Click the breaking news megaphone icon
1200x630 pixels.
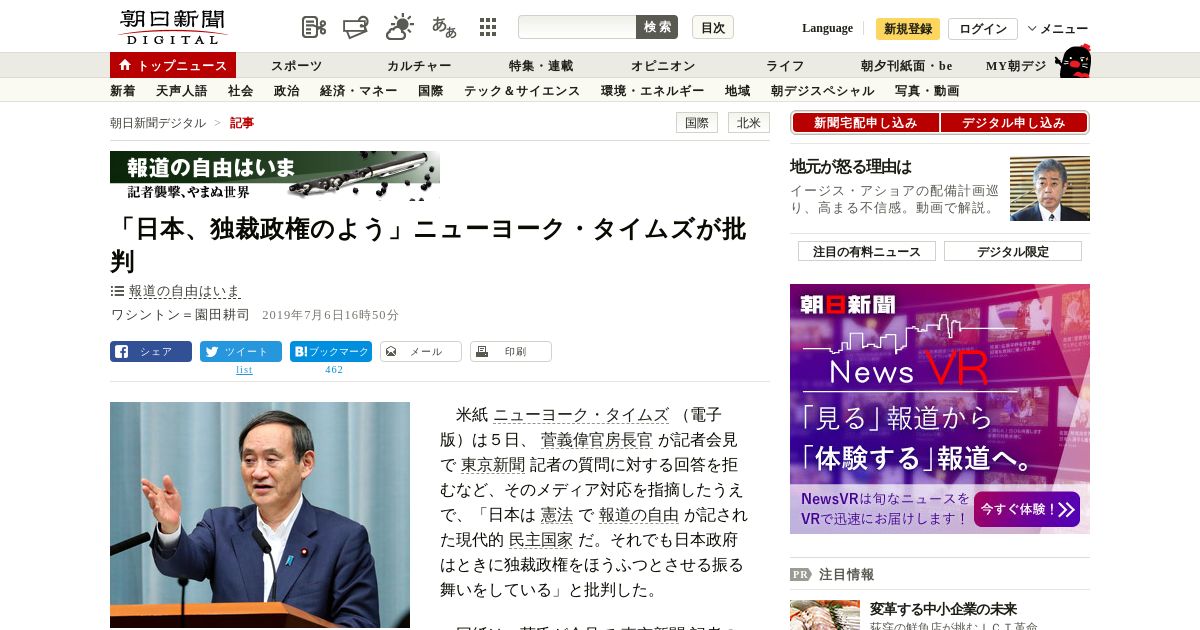click(356, 27)
